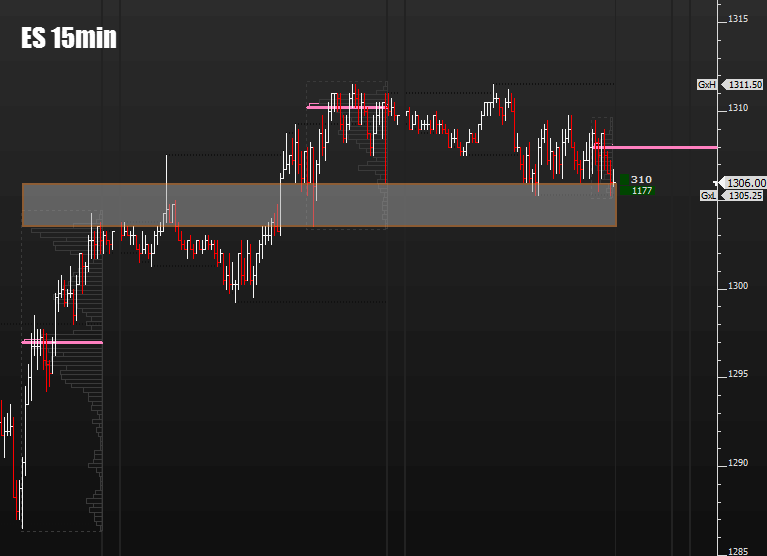The width and height of the screenshot is (767, 556).
Task: Select the 1305.25 price marker
Action: pyautogui.click(x=743, y=196)
